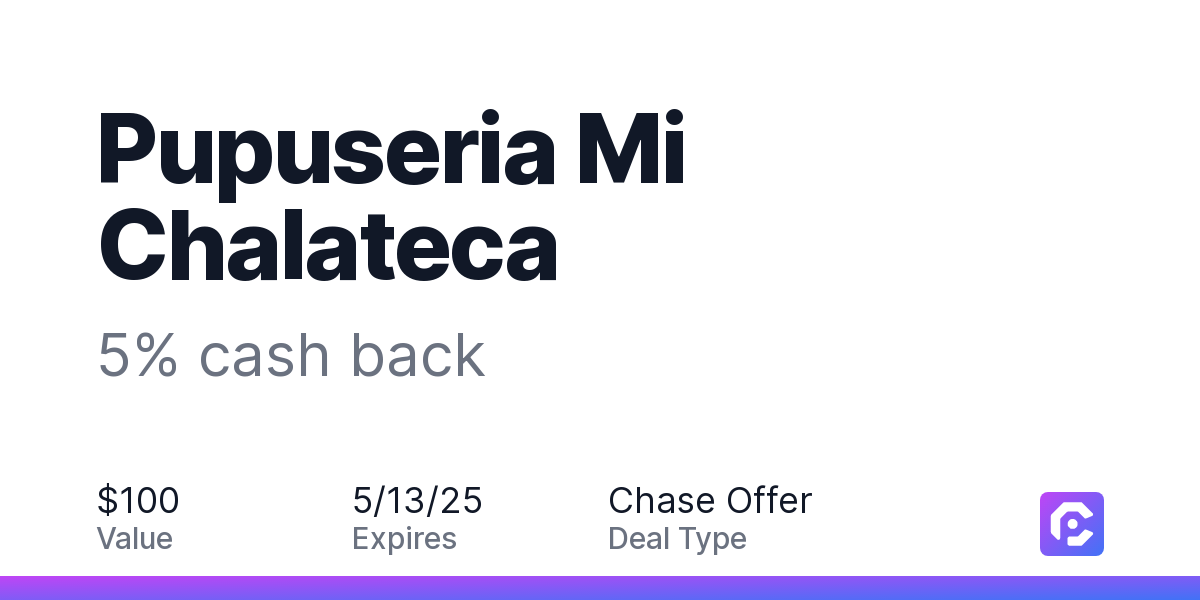Click the Chalateca heading line
Image resolution: width=1200 pixels, height=600 pixels.
point(327,244)
